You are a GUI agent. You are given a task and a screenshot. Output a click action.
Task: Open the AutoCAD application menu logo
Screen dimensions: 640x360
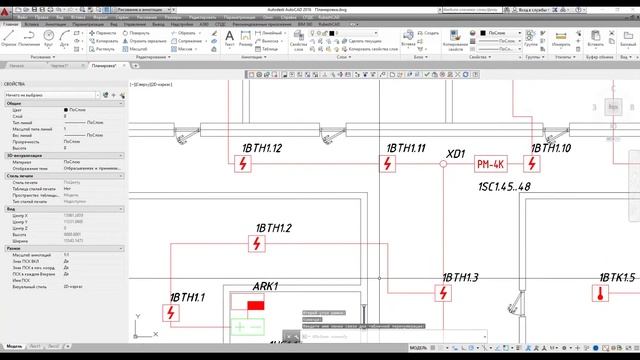(x=4, y=12)
